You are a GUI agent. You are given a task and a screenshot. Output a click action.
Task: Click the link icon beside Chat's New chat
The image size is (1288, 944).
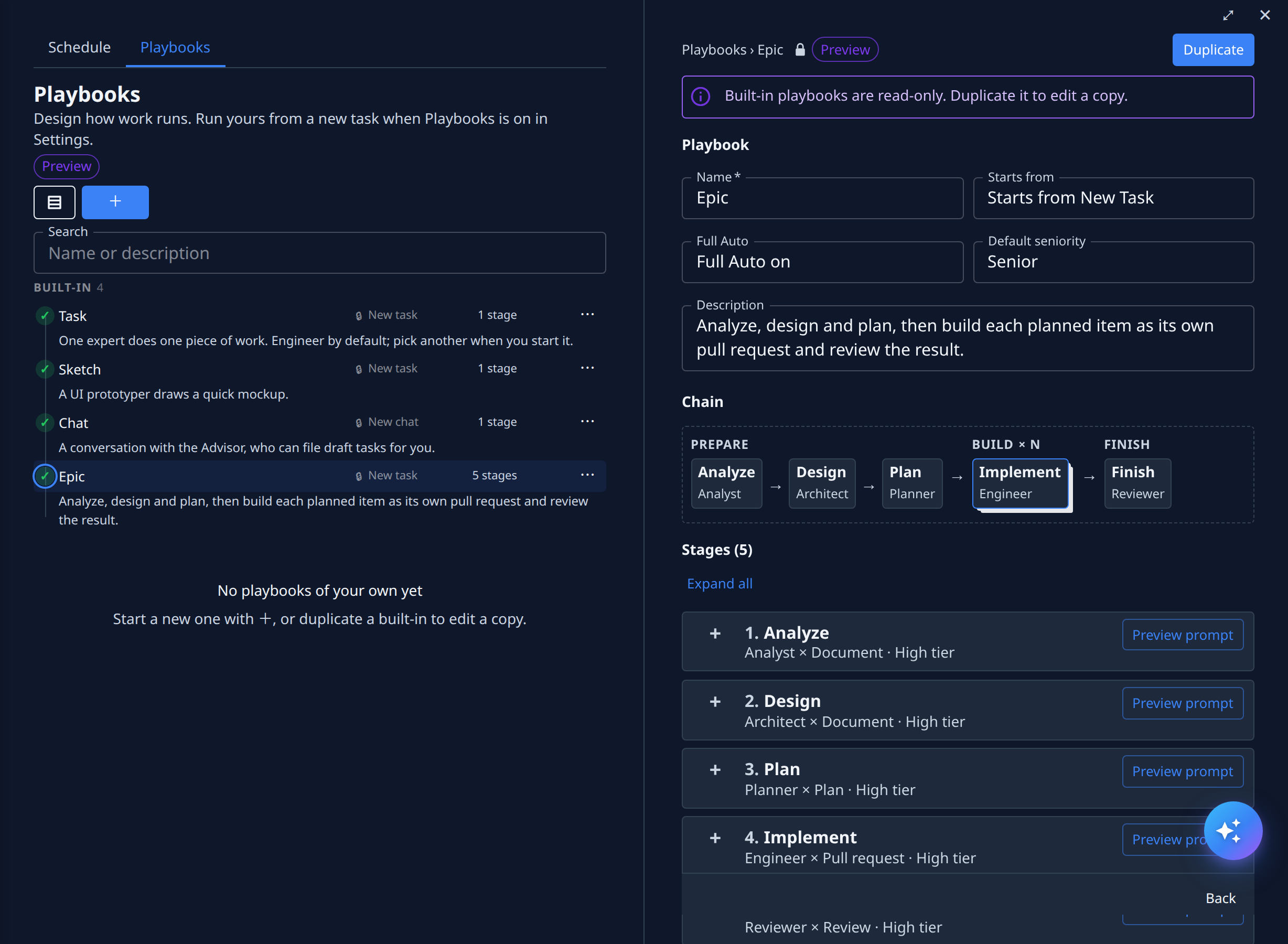[x=359, y=422]
